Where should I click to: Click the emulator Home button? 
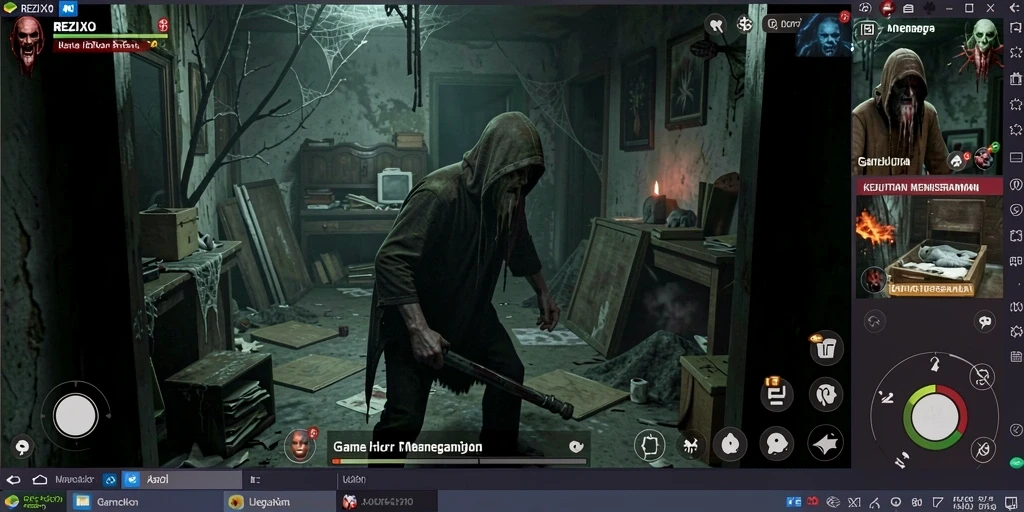[40, 479]
